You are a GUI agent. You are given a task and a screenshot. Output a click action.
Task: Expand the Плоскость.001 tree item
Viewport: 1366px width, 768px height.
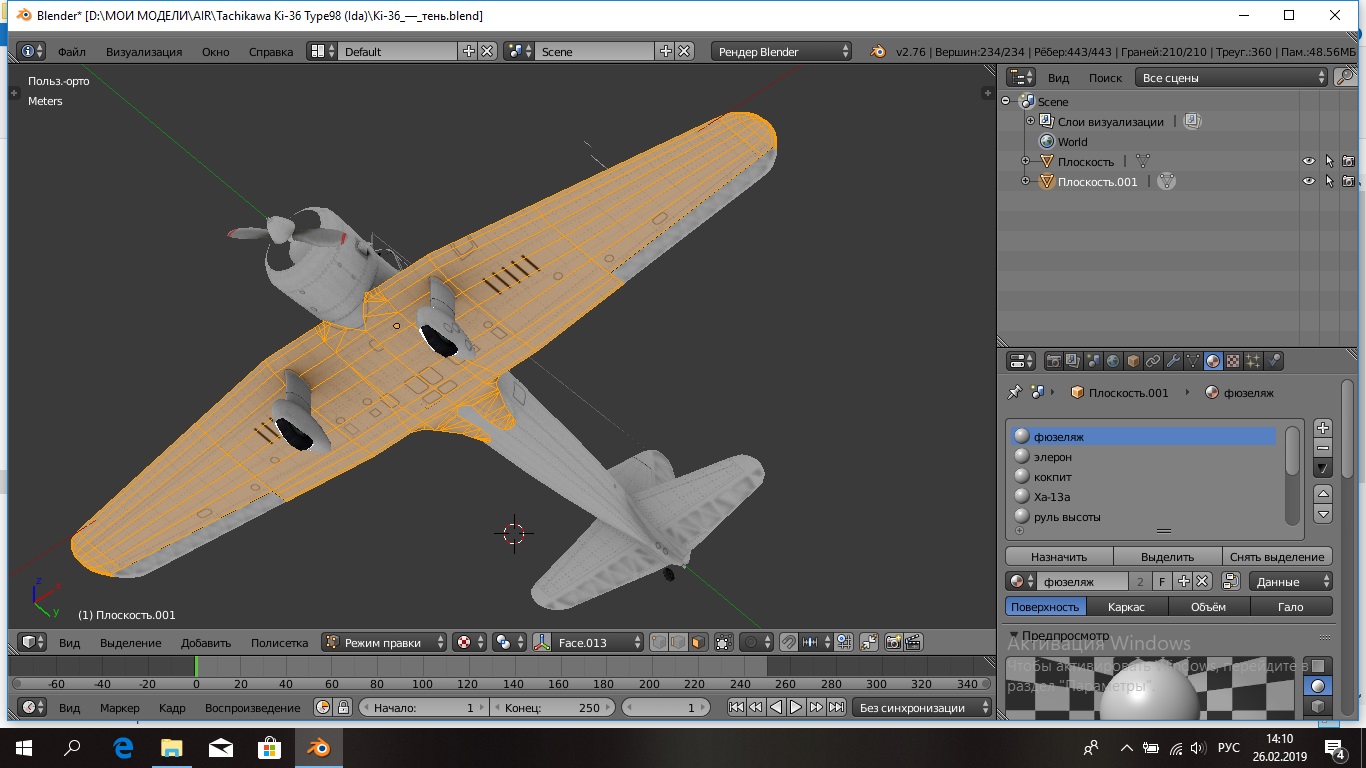[1025, 181]
